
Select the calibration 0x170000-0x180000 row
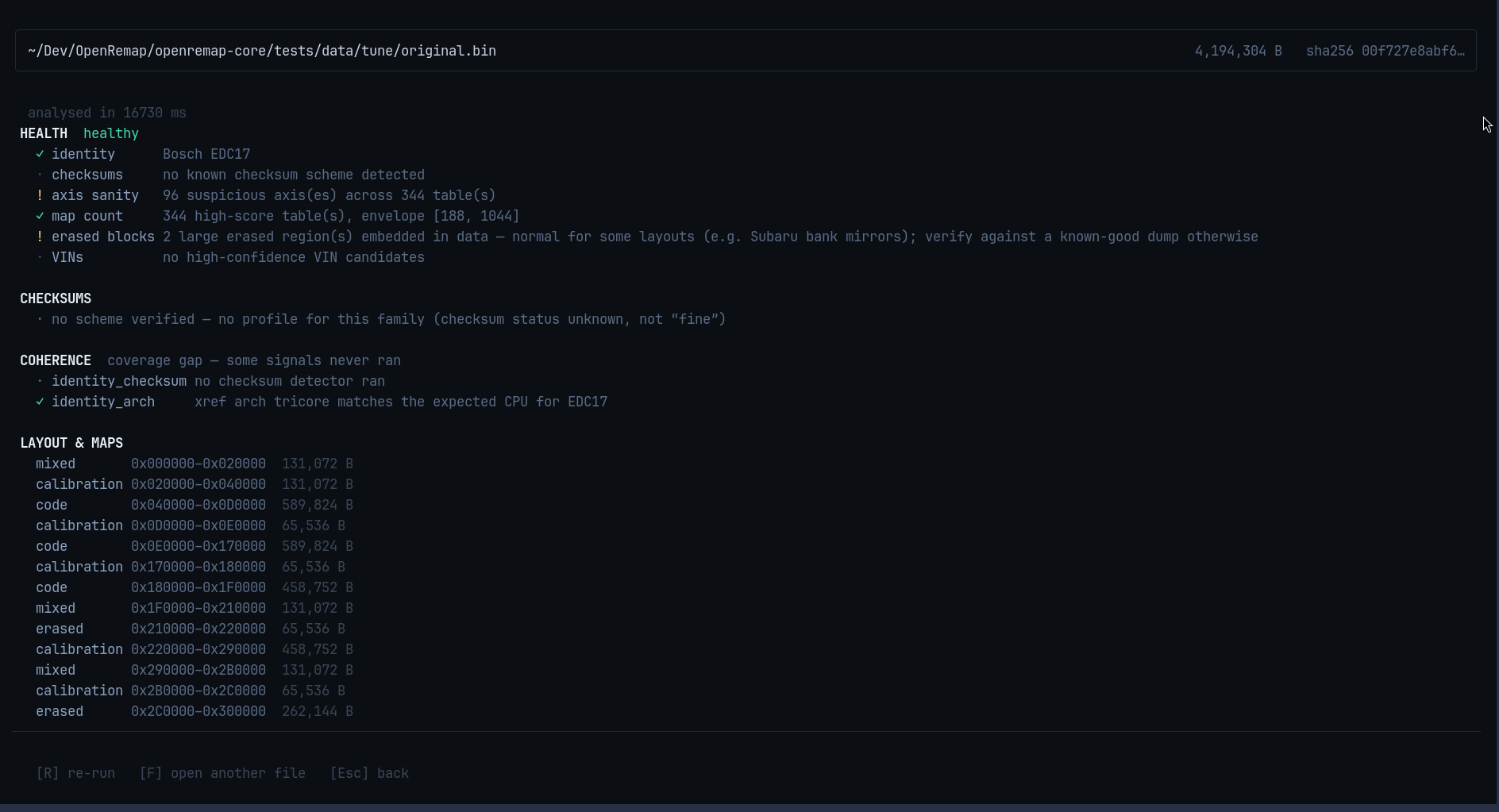pyautogui.click(x=191, y=567)
